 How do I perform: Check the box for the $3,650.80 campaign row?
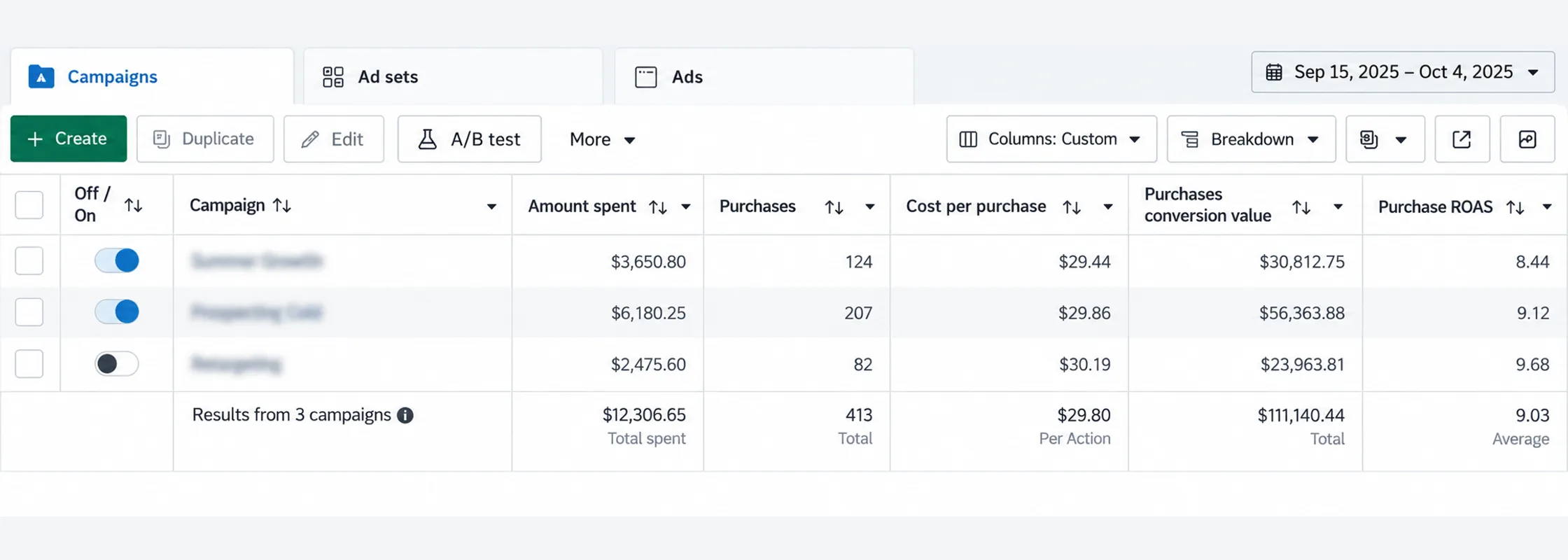pos(29,261)
